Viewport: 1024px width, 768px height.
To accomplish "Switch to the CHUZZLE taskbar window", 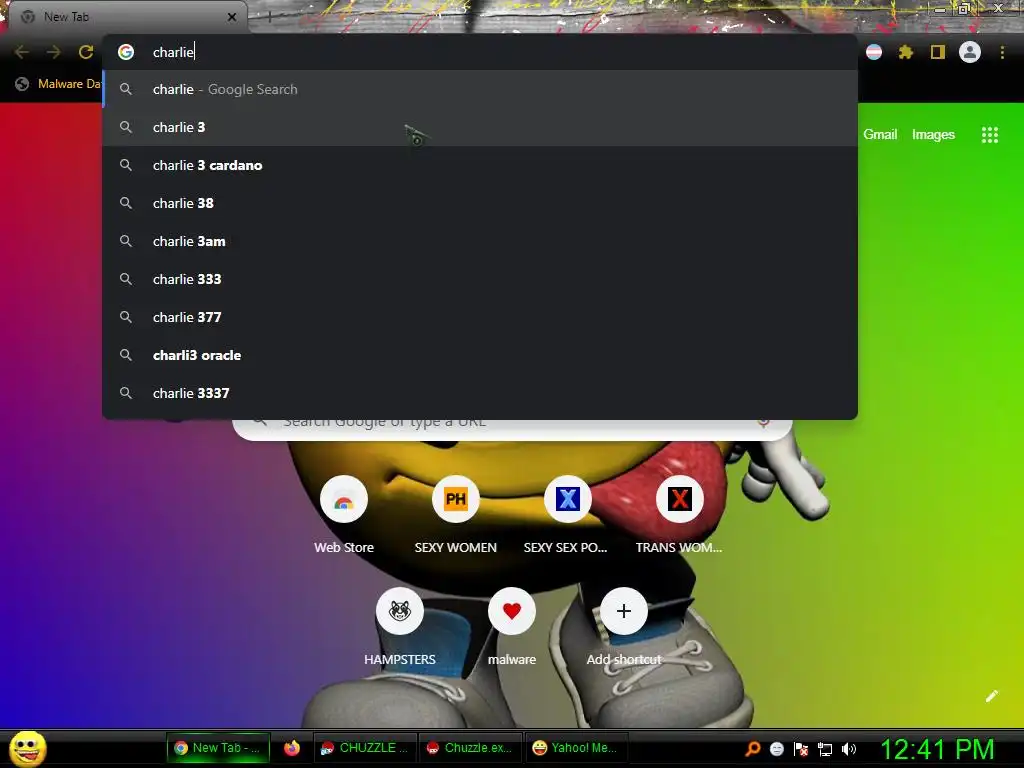I will [364, 748].
